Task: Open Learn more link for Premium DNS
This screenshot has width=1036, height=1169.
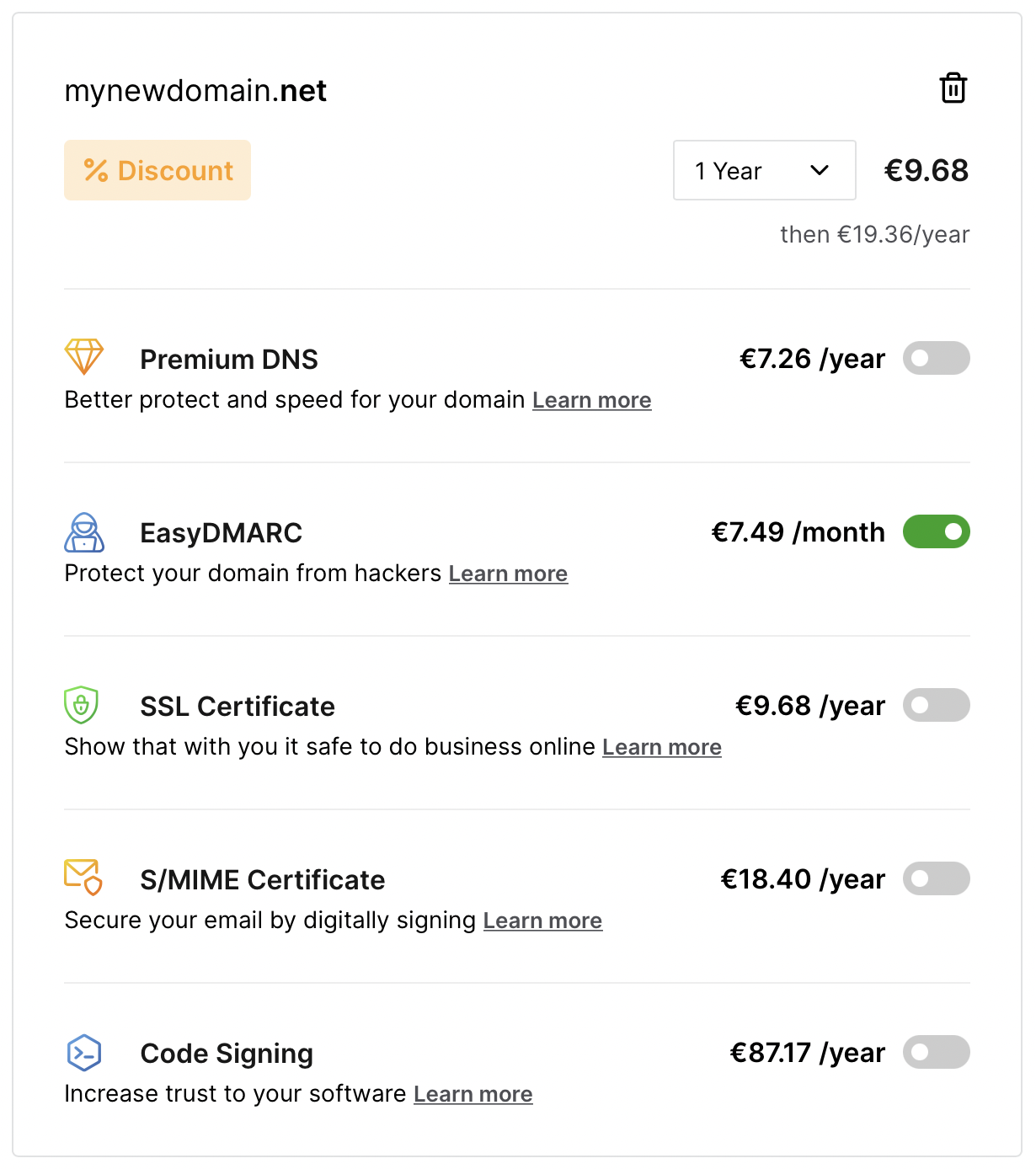Action: click(591, 400)
